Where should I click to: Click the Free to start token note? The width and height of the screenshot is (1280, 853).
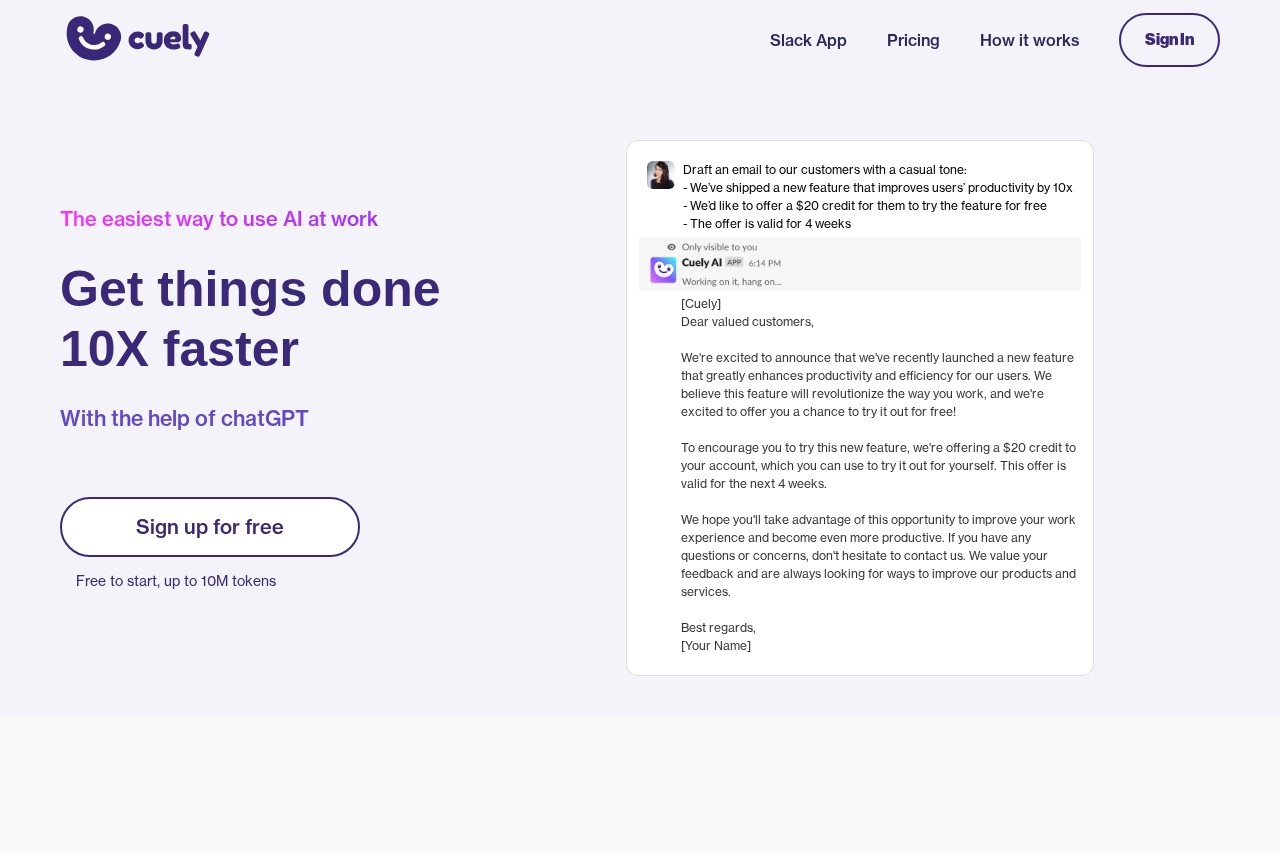176,581
